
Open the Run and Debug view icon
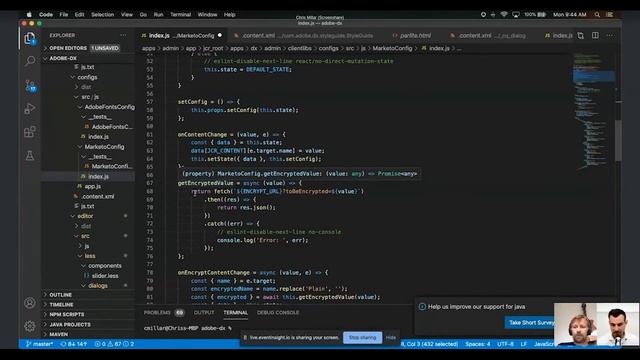pyautogui.click(x=30, y=109)
